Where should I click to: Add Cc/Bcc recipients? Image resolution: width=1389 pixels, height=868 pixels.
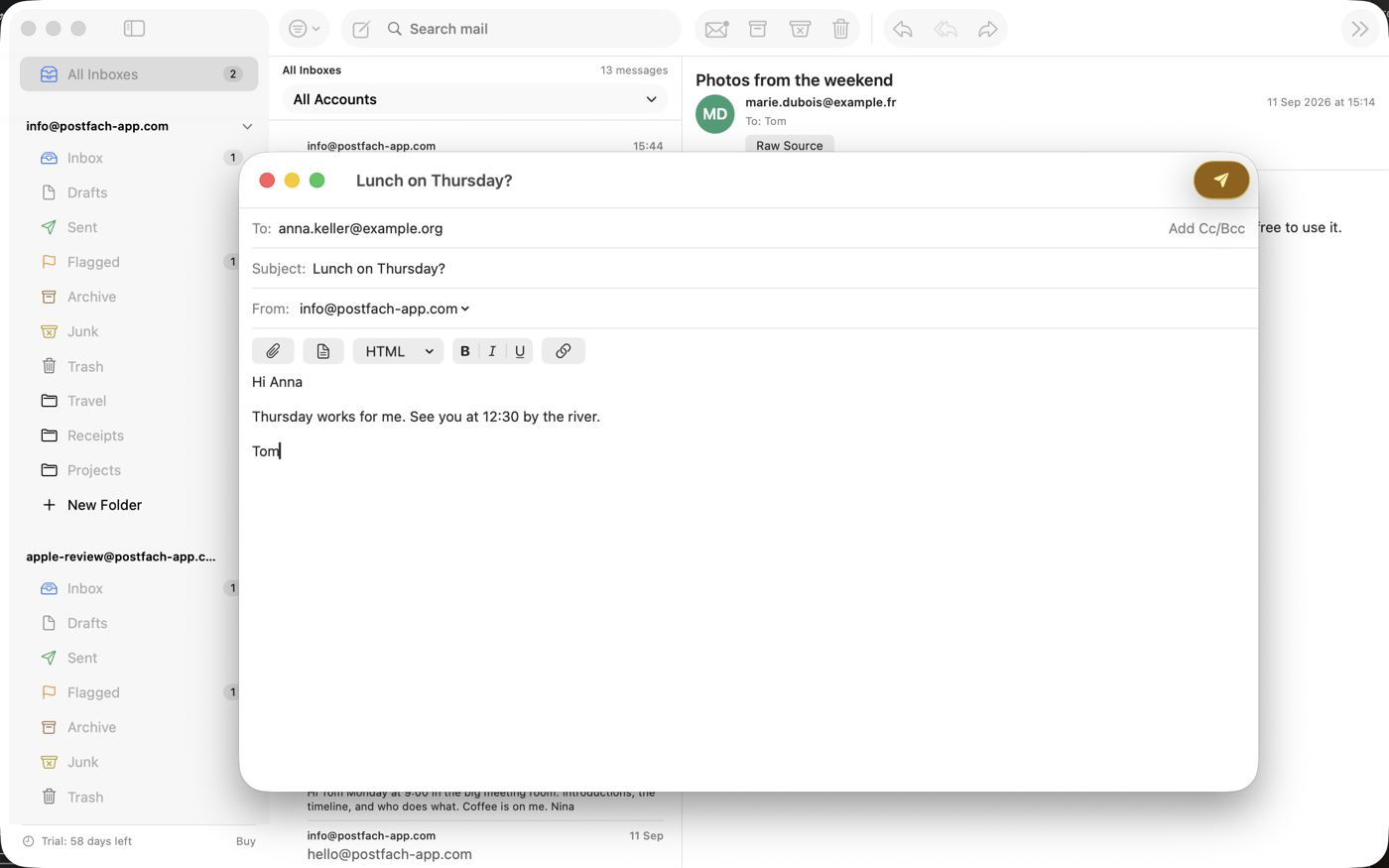click(x=1206, y=228)
